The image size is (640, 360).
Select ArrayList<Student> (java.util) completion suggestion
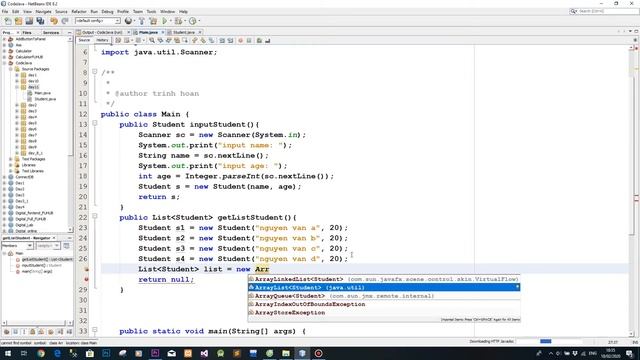[x=384, y=287]
